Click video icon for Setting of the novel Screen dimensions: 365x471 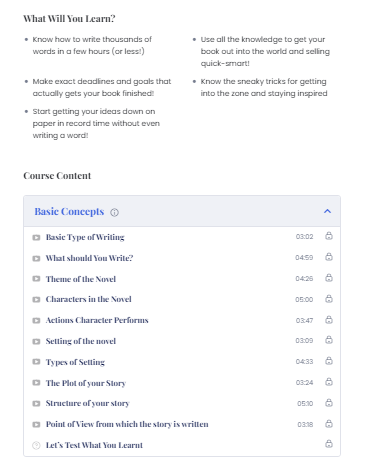[36, 342]
